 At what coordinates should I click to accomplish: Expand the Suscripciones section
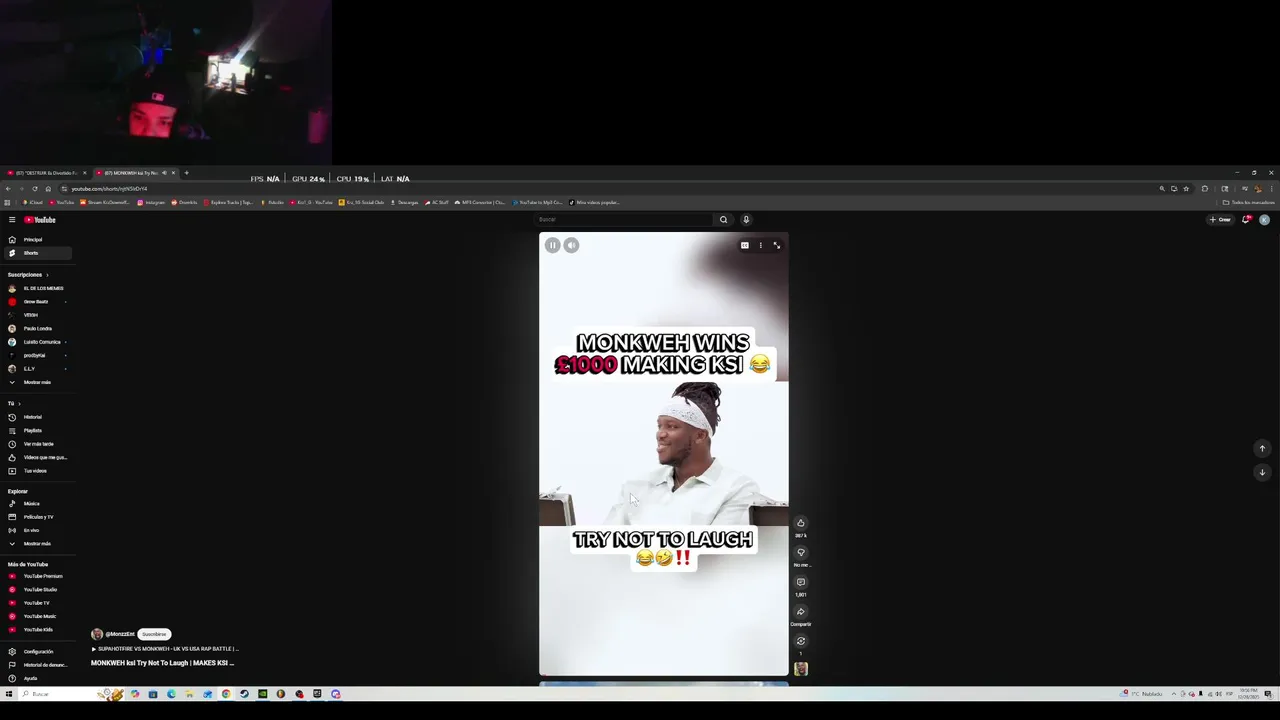pyautogui.click(x=28, y=274)
